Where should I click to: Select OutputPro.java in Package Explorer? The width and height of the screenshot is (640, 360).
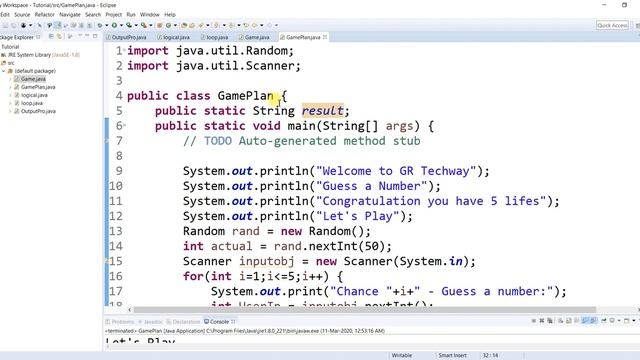pos(38,111)
